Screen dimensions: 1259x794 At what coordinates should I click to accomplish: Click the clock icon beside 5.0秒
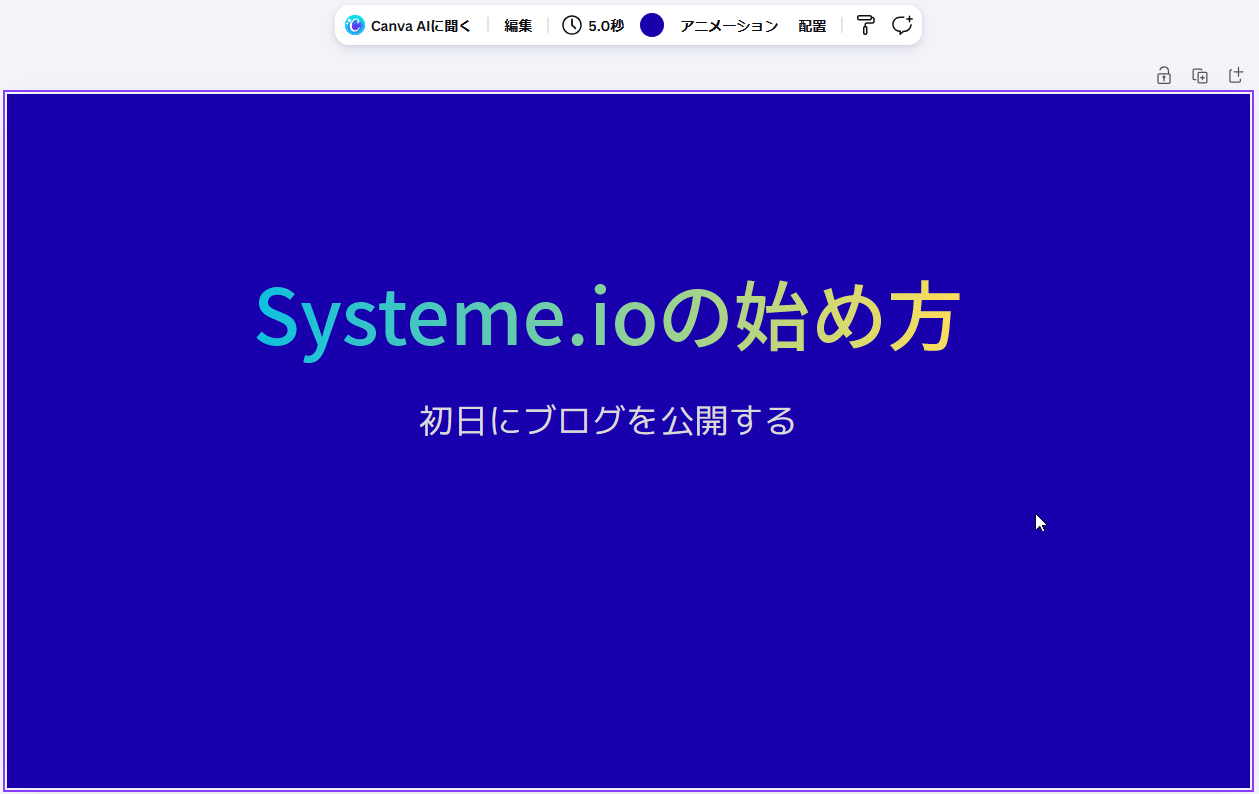click(x=572, y=26)
